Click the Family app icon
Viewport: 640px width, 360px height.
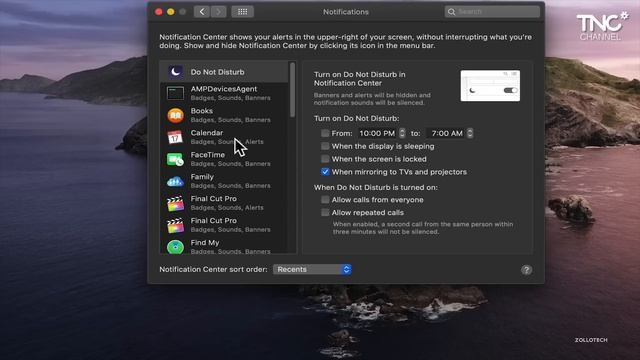click(175, 181)
